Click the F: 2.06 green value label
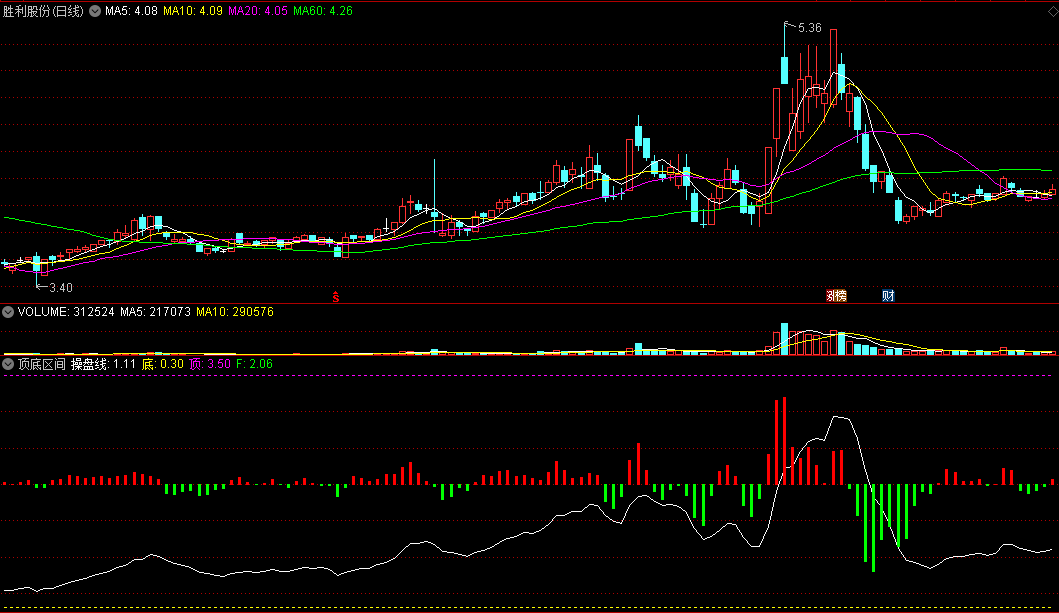The width and height of the screenshot is (1059, 613). (255, 365)
